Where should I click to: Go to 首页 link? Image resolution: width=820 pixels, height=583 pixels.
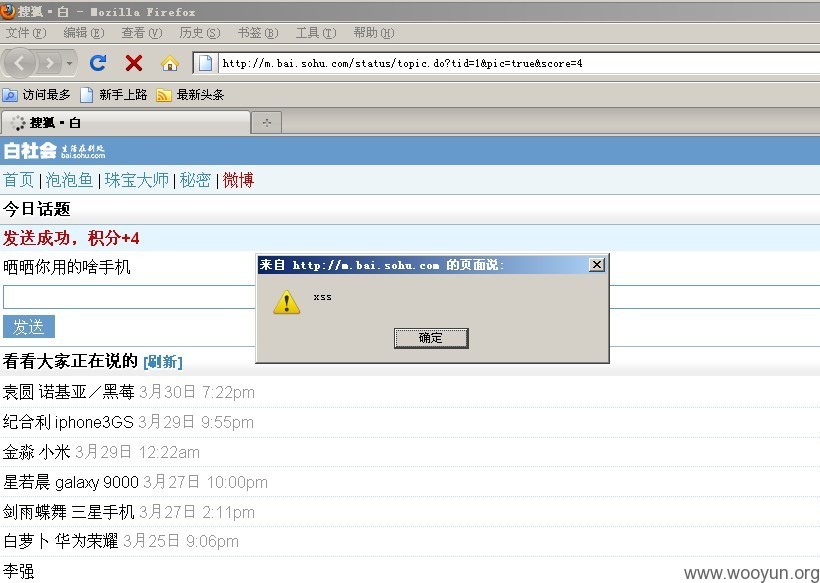[x=19, y=180]
